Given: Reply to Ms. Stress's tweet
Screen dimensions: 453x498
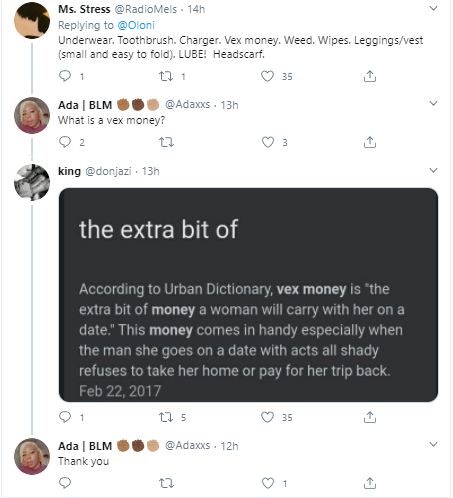Looking at the screenshot, I should point(65,76).
